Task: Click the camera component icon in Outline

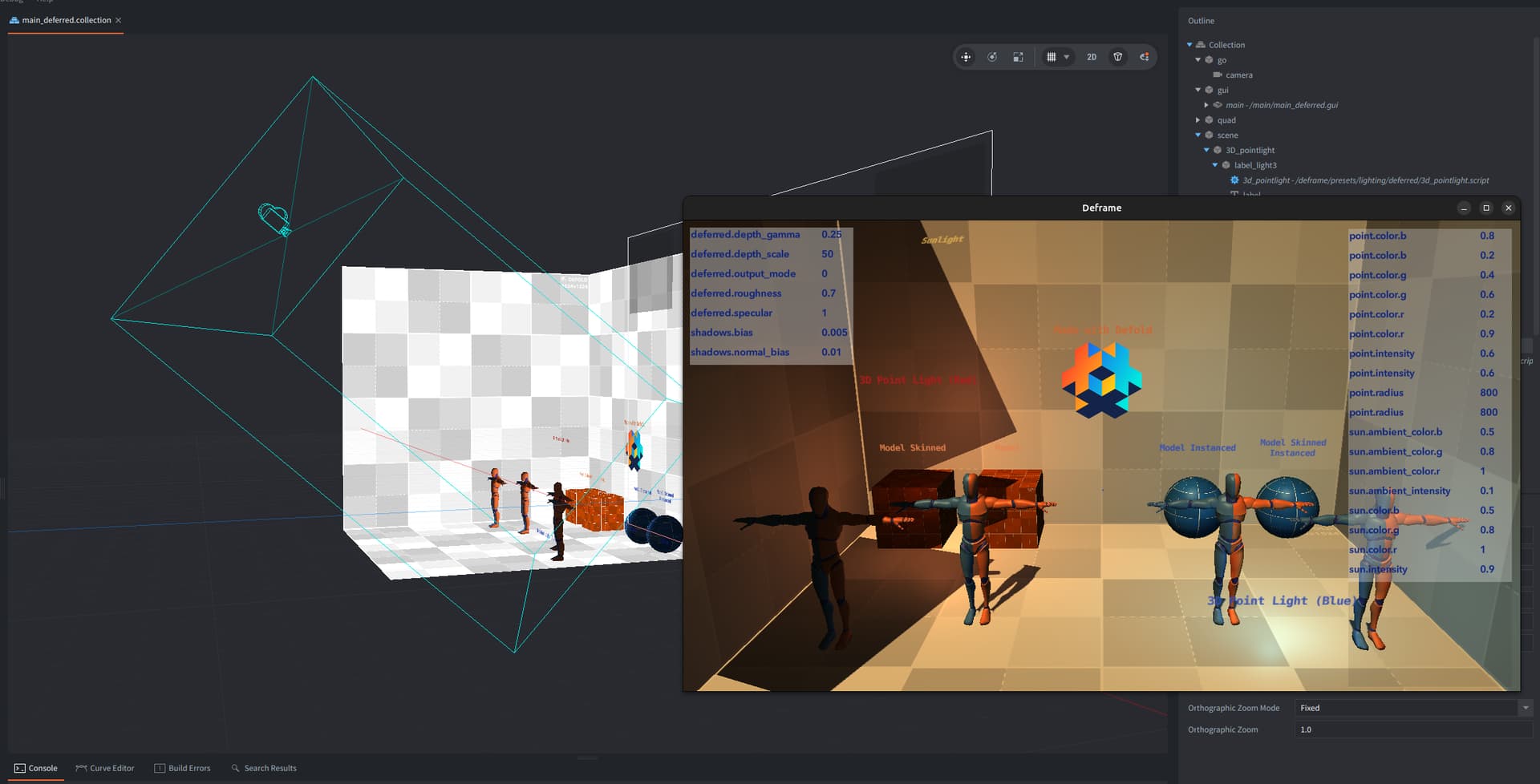Action: [1218, 75]
